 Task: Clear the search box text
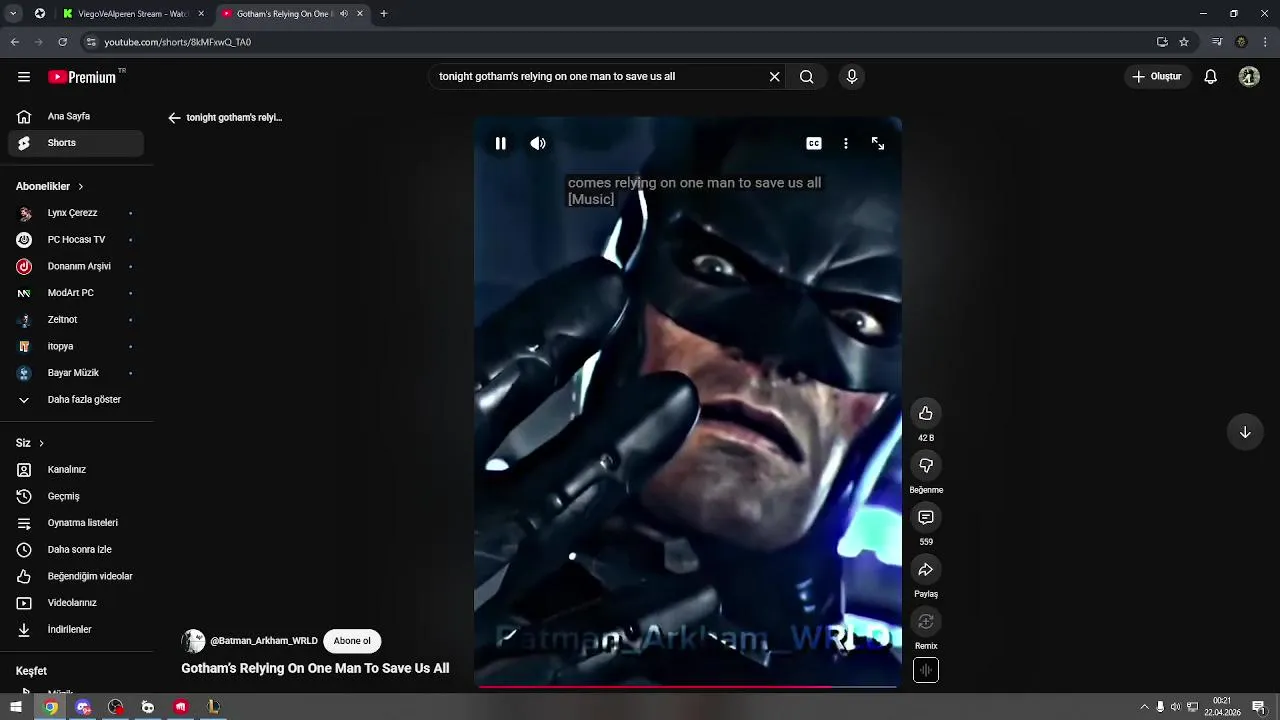(774, 77)
